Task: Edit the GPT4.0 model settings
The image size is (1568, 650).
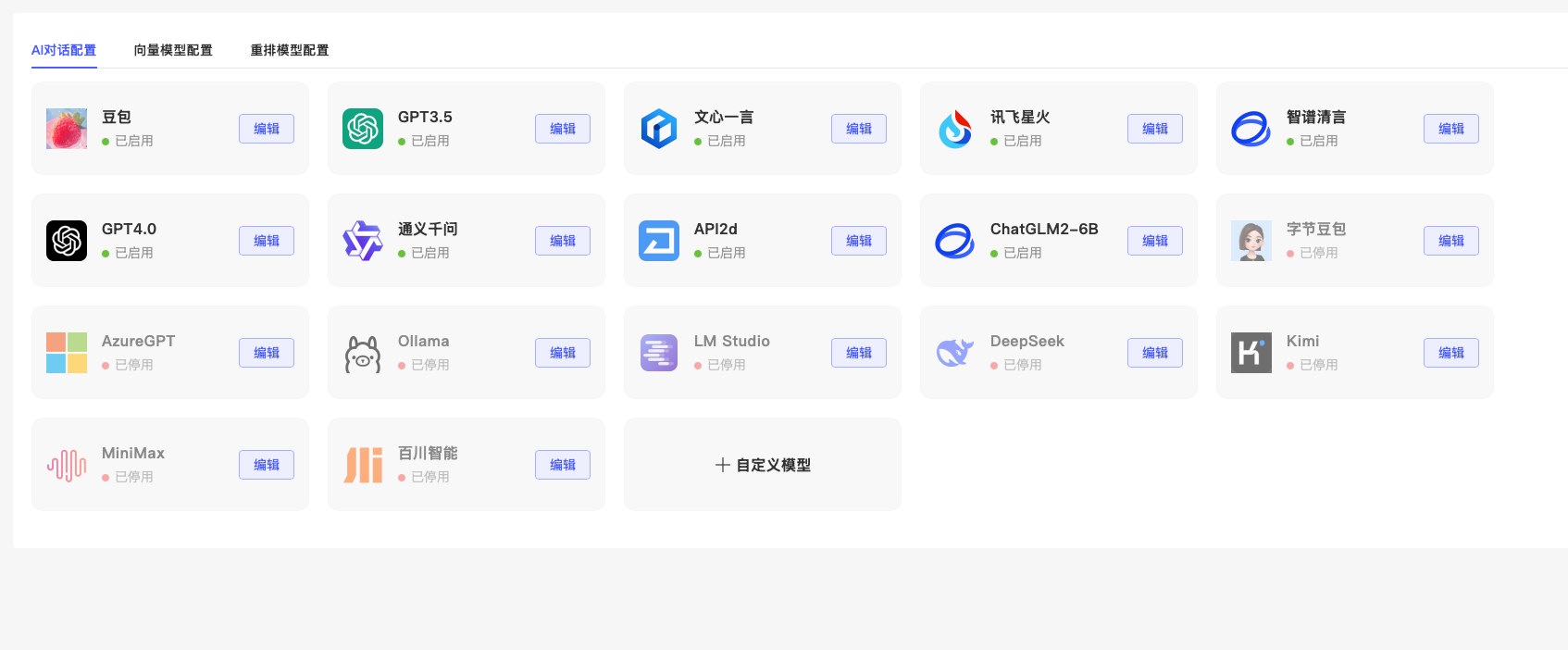Action: 267,241
